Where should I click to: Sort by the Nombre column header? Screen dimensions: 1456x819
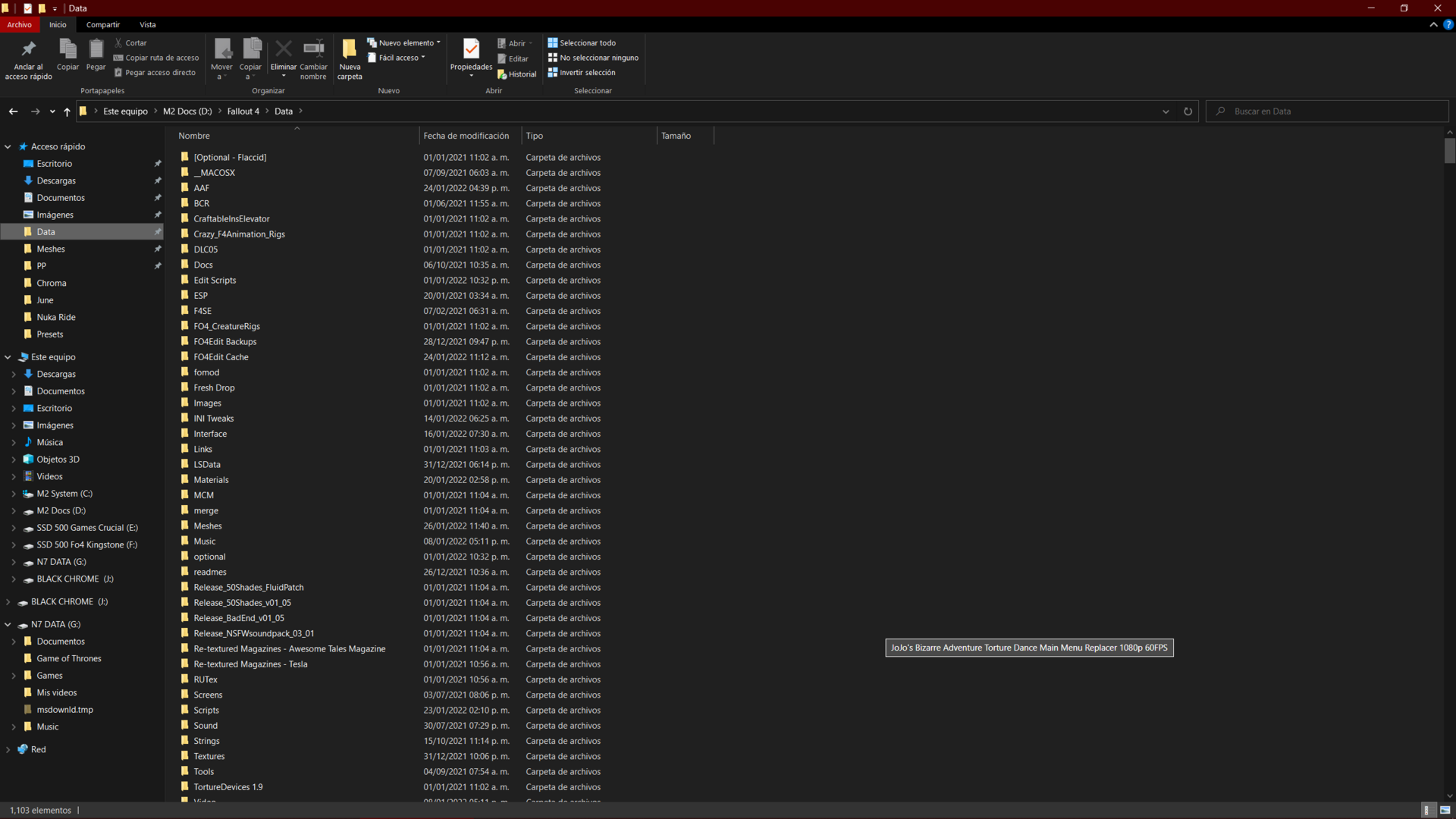tap(296, 136)
